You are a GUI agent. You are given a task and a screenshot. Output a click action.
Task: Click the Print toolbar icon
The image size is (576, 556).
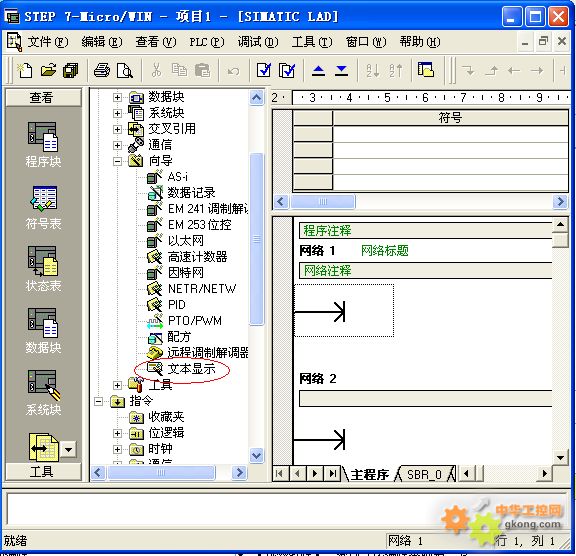(x=101, y=70)
